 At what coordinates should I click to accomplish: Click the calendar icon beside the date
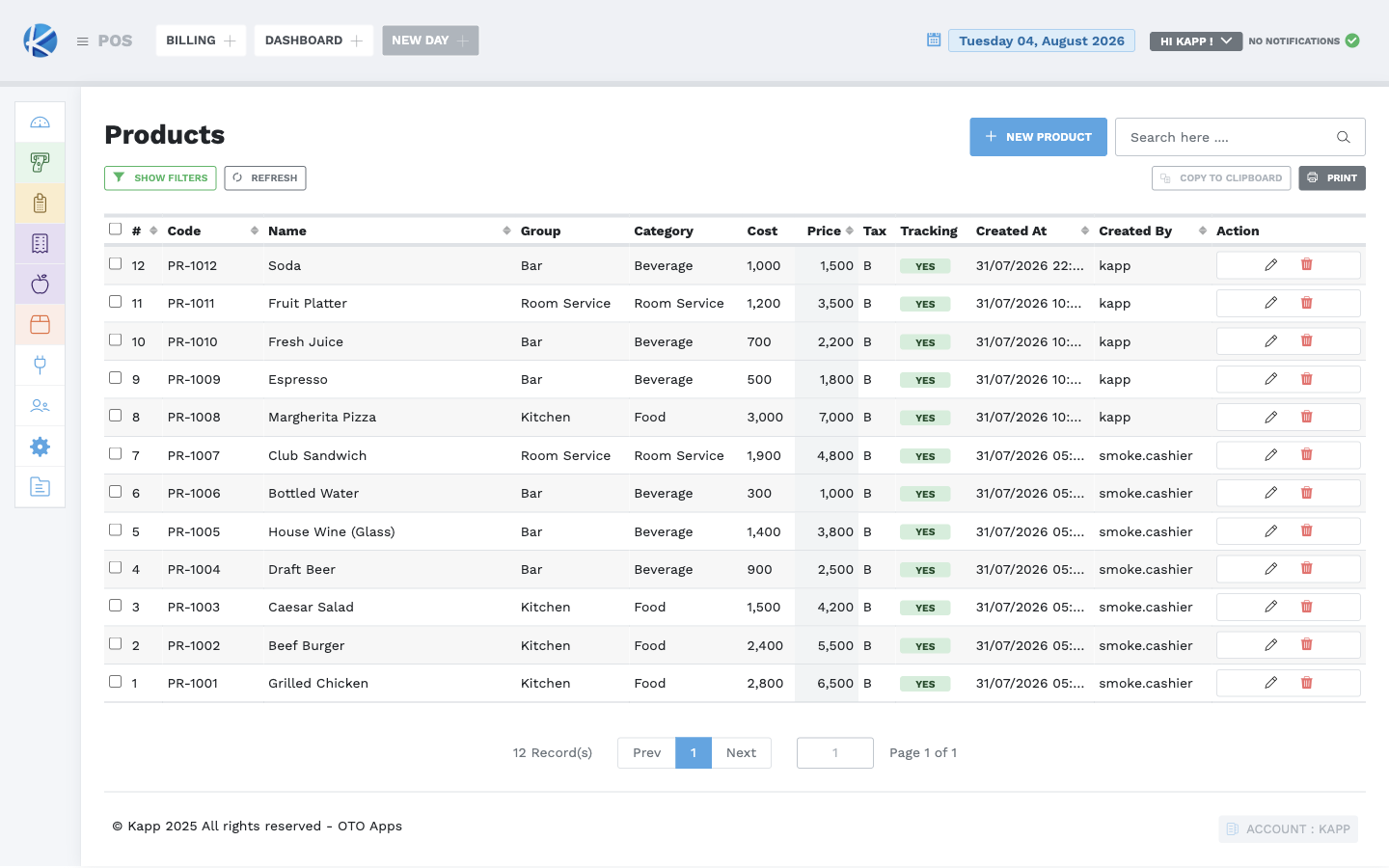point(934,41)
